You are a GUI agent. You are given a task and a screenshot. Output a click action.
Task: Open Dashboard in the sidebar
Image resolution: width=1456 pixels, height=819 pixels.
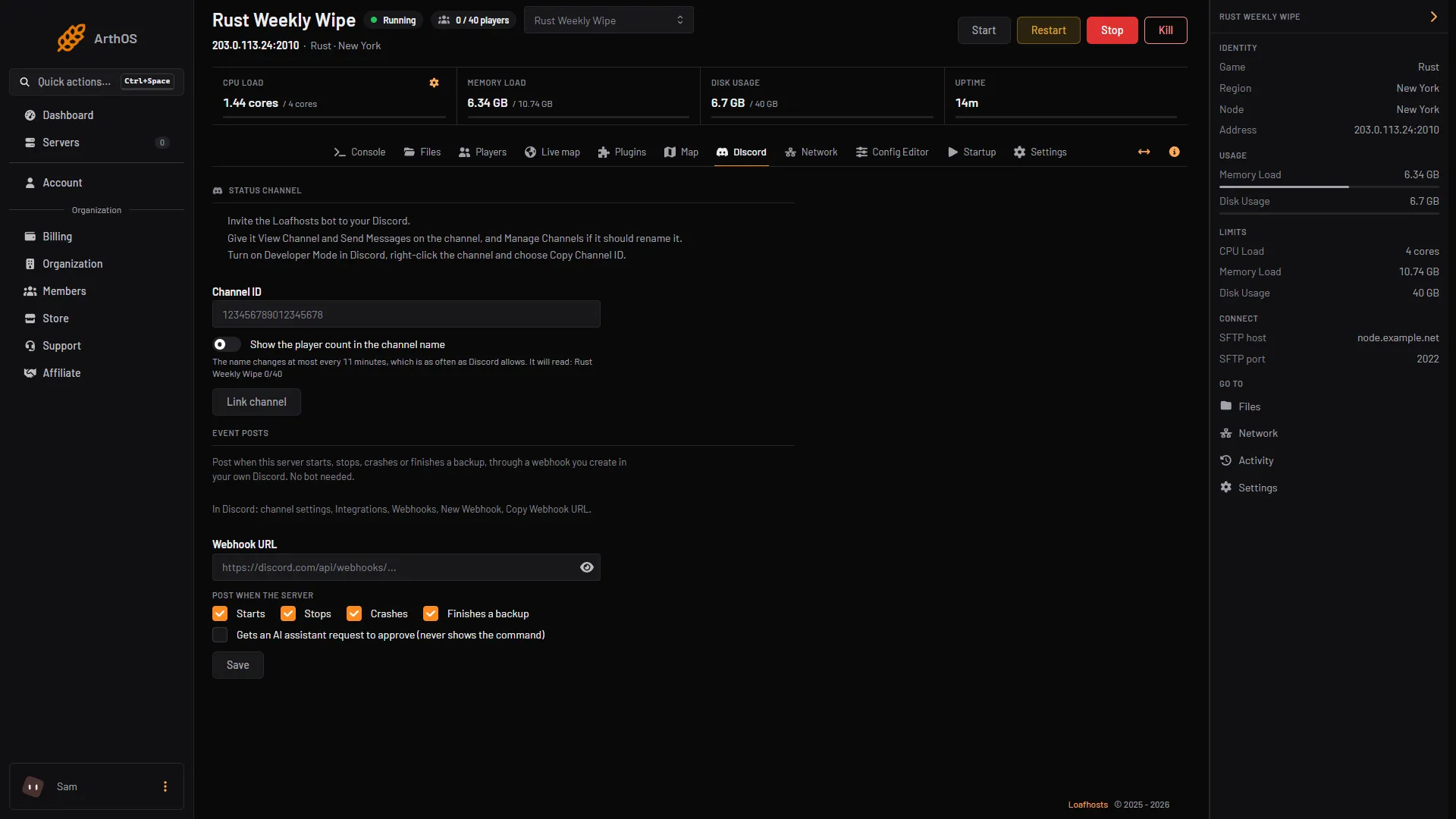point(96,115)
